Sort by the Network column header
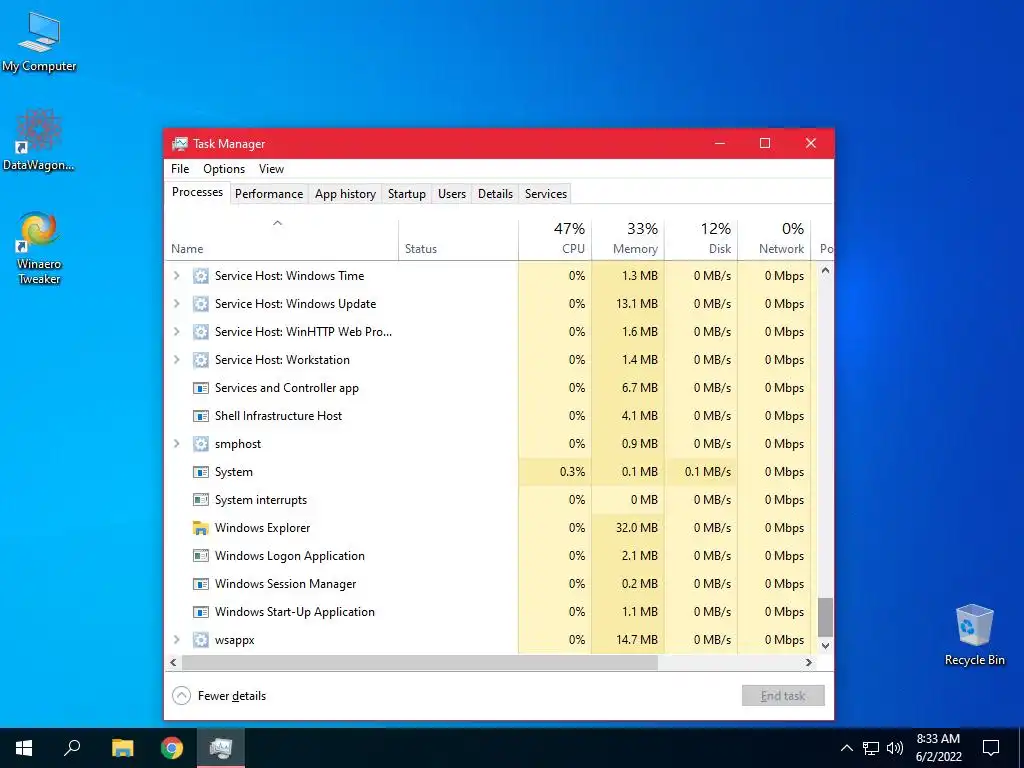The height and width of the screenshot is (768, 1024). 775,239
